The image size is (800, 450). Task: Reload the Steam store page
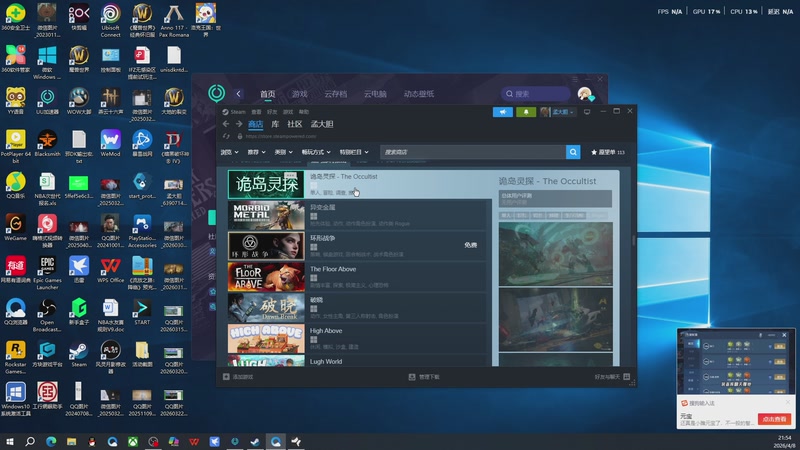(227, 136)
